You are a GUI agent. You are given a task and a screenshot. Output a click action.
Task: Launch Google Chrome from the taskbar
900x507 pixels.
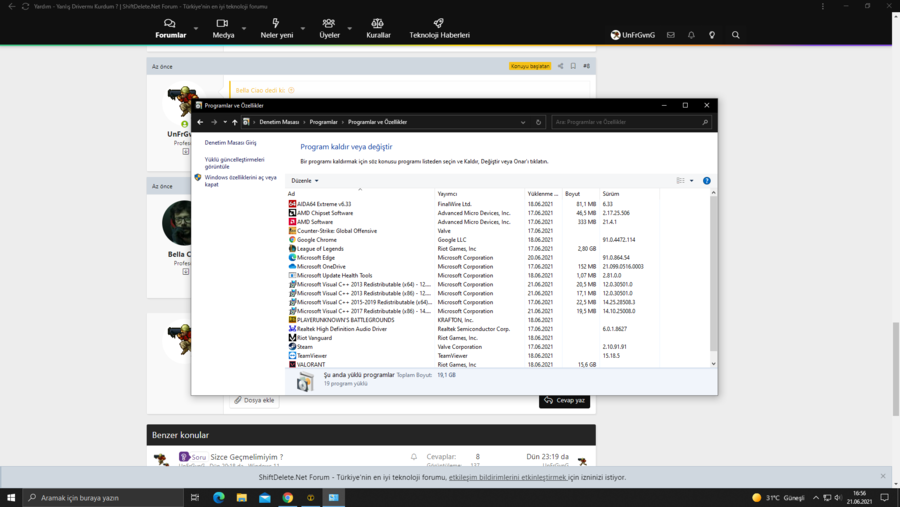click(288, 497)
